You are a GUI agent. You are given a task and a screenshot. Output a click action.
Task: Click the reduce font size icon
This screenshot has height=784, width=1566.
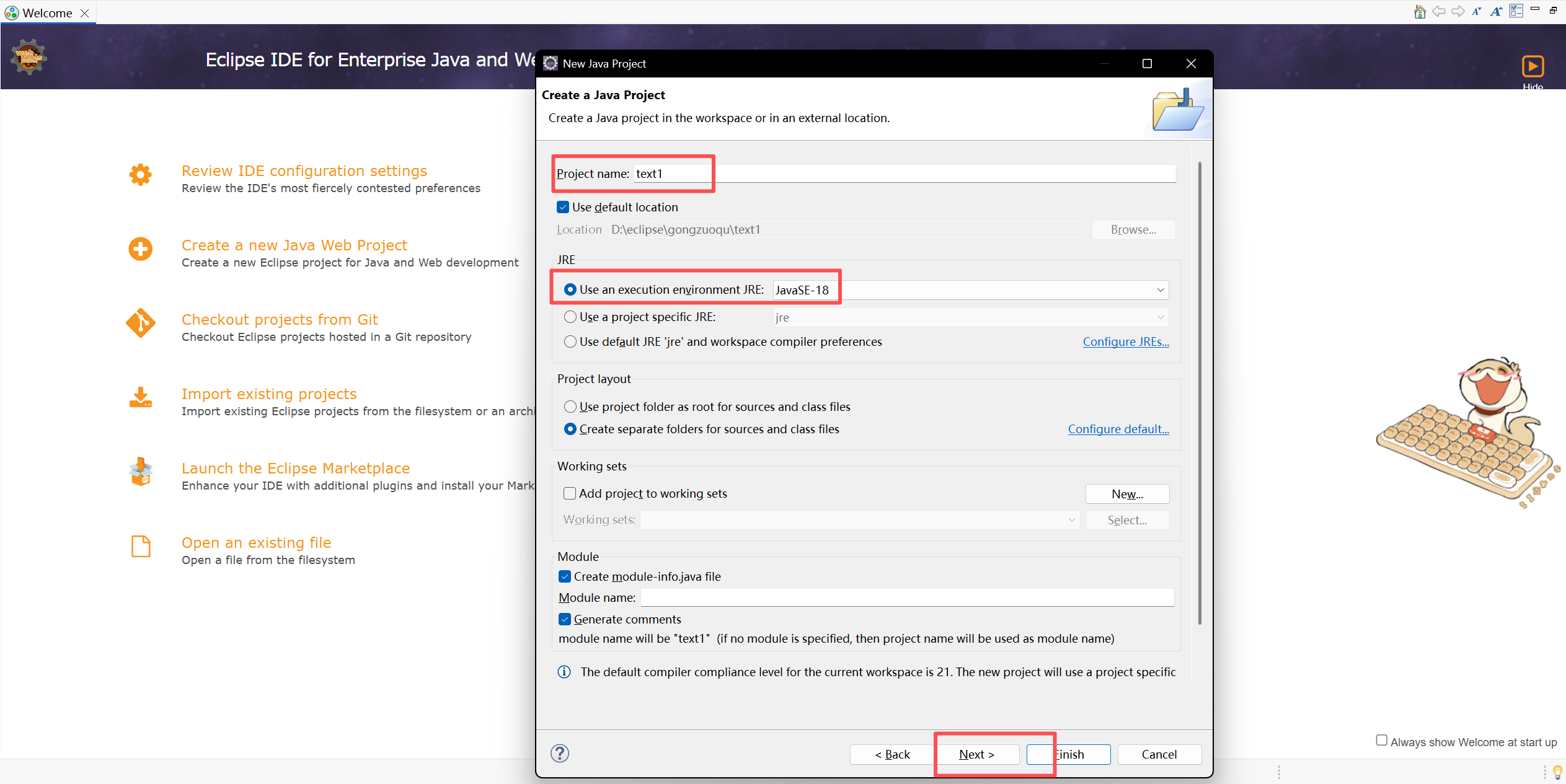tap(1477, 11)
